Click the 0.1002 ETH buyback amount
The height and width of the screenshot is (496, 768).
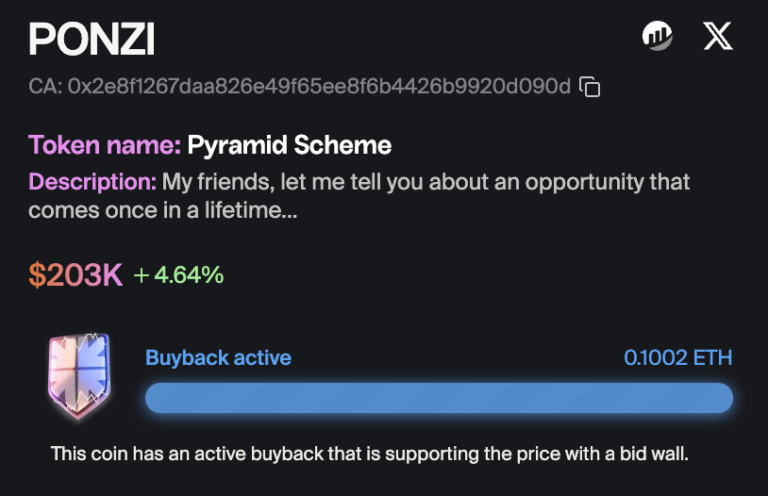pos(678,357)
